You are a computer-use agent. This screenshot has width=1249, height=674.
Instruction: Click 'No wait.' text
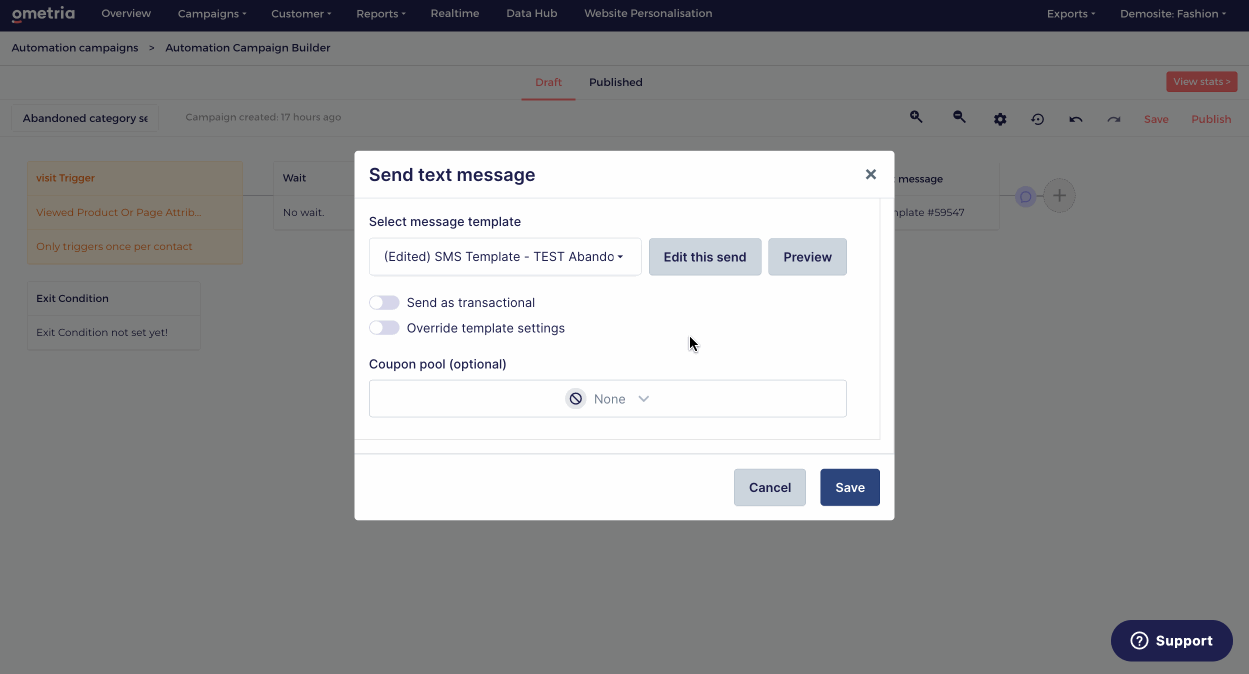click(304, 213)
